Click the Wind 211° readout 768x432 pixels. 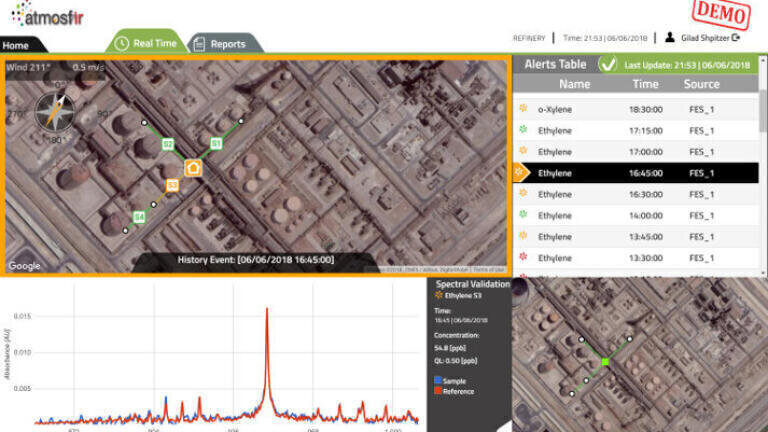coord(28,68)
